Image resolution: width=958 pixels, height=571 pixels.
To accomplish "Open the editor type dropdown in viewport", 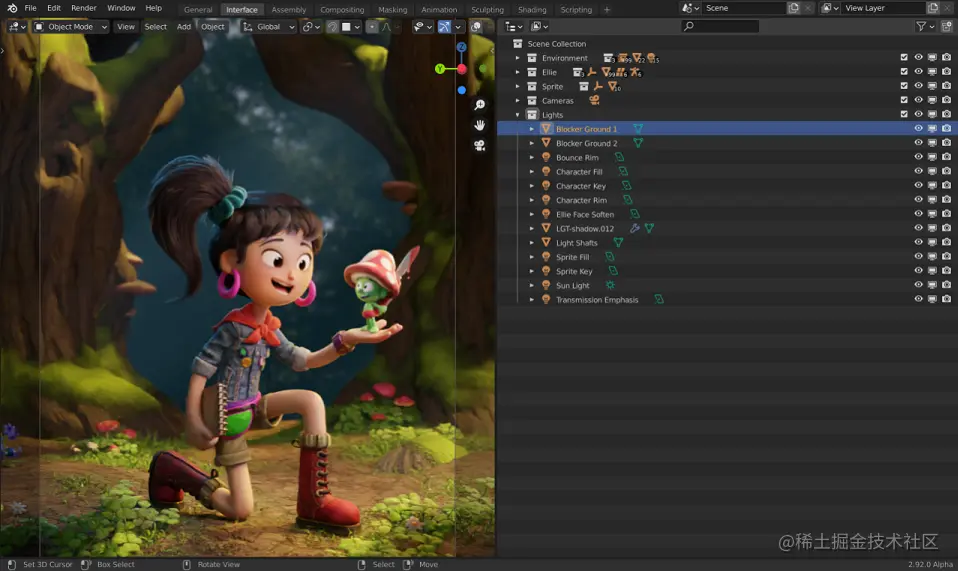I will (x=16, y=27).
